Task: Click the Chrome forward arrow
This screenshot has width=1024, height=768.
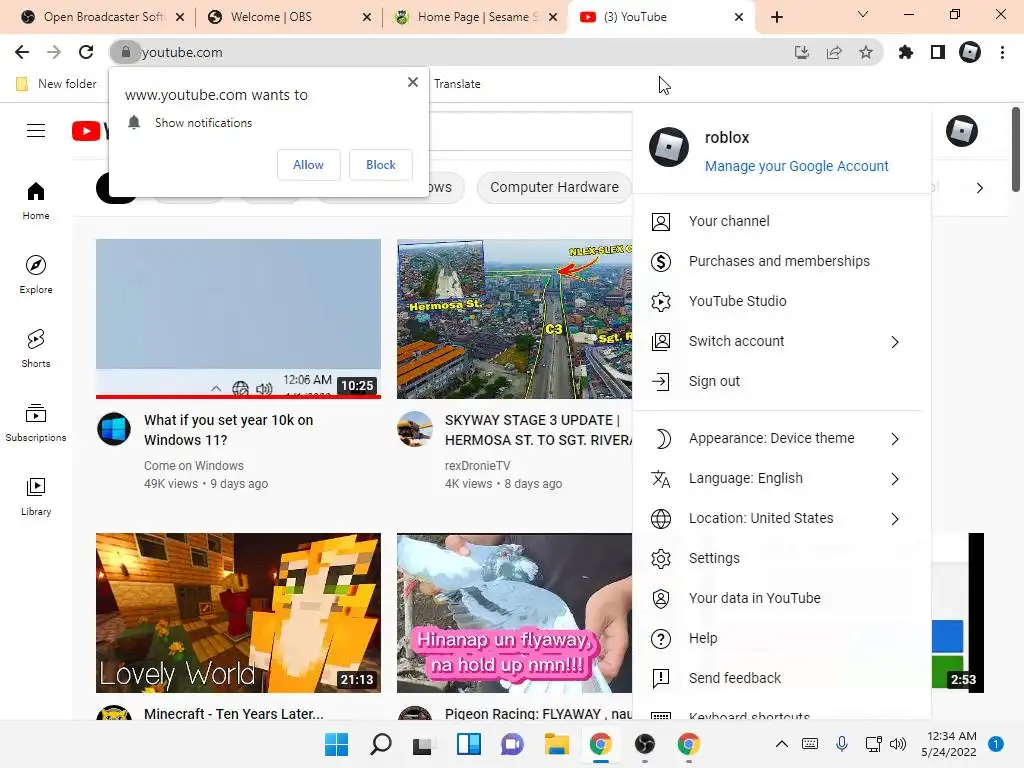Action: pos(54,52)
